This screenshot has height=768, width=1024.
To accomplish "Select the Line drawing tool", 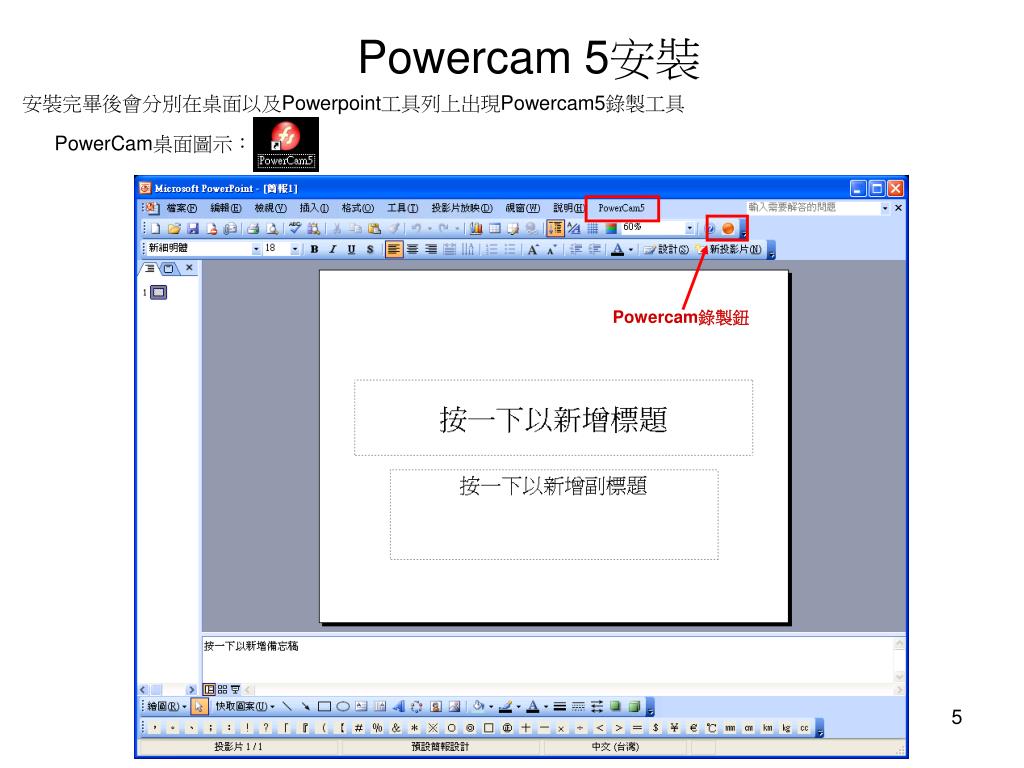I will point(287,707).
